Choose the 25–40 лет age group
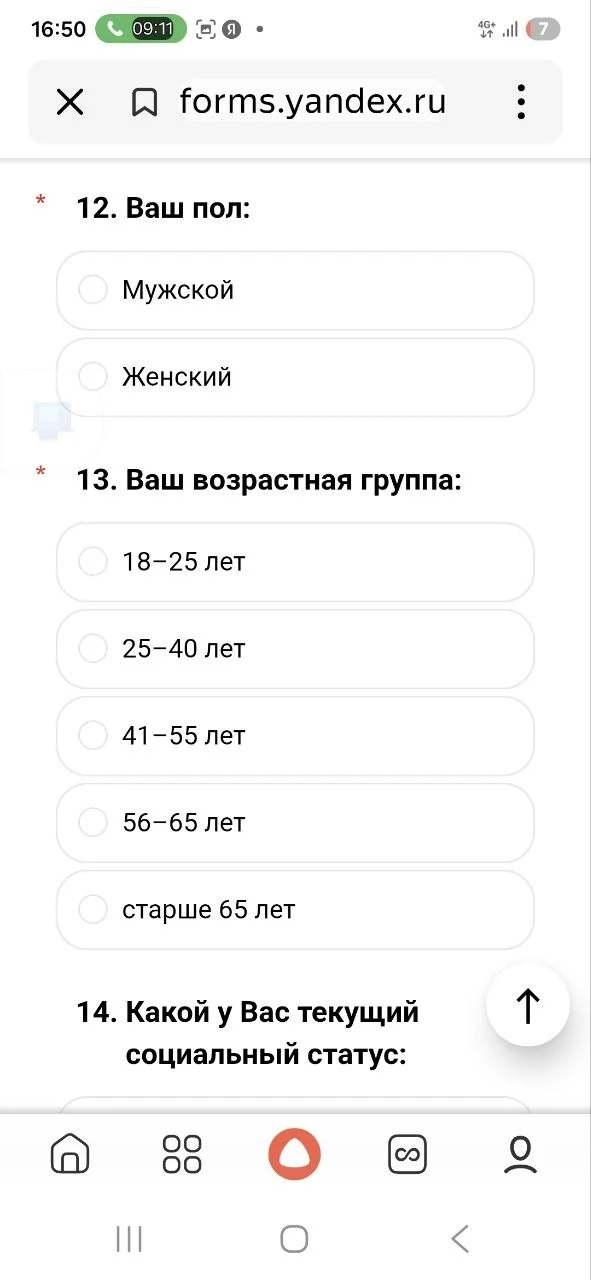The width and height of the screenshot is (591, 1280). point(295,649)
